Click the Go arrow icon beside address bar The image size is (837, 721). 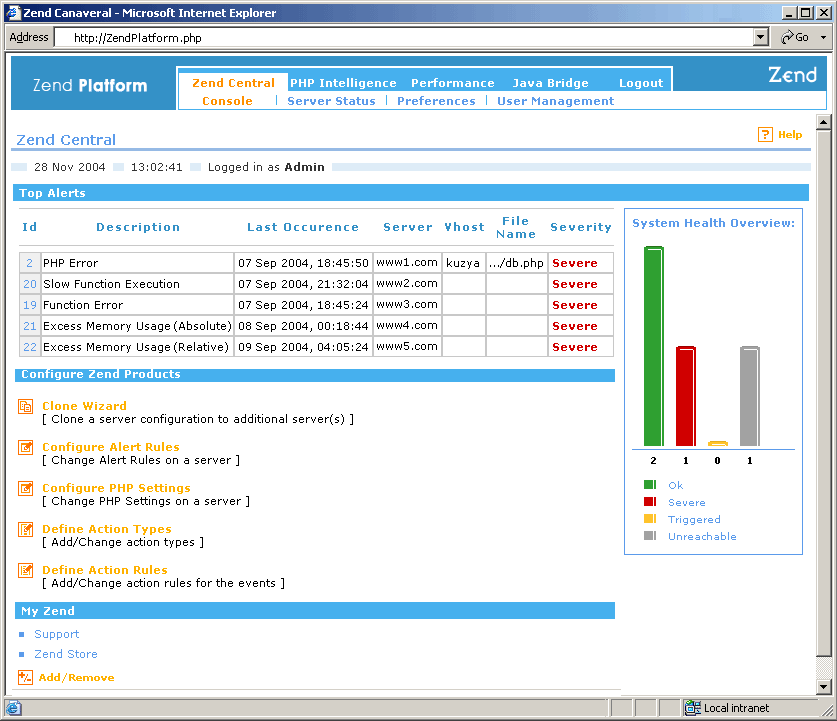787,37
